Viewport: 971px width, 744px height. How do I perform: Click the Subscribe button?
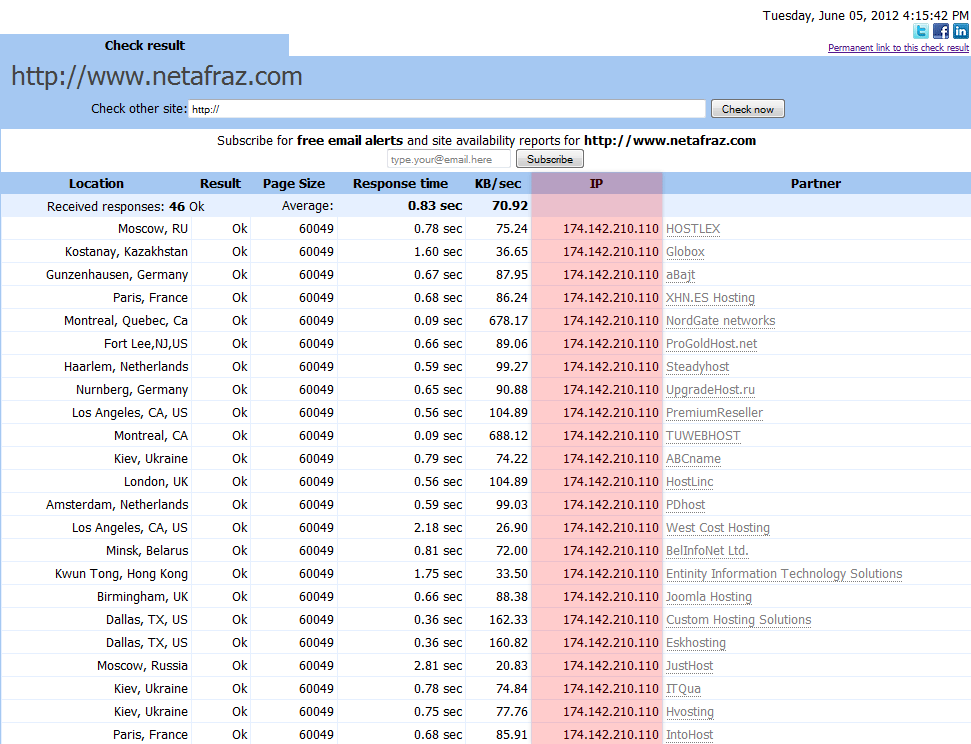click(550, 159)
